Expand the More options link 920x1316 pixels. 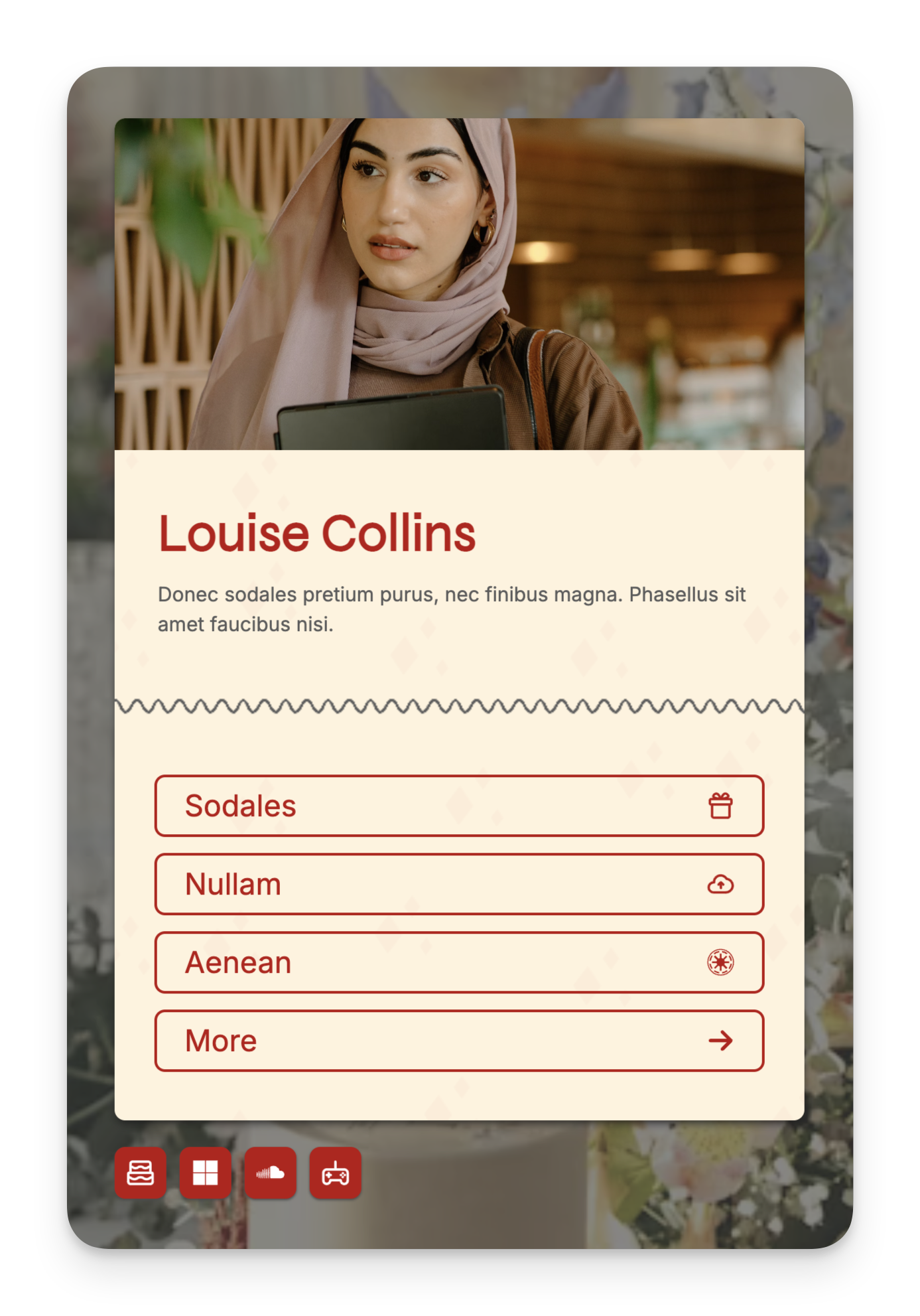[x=459, y=1041]
